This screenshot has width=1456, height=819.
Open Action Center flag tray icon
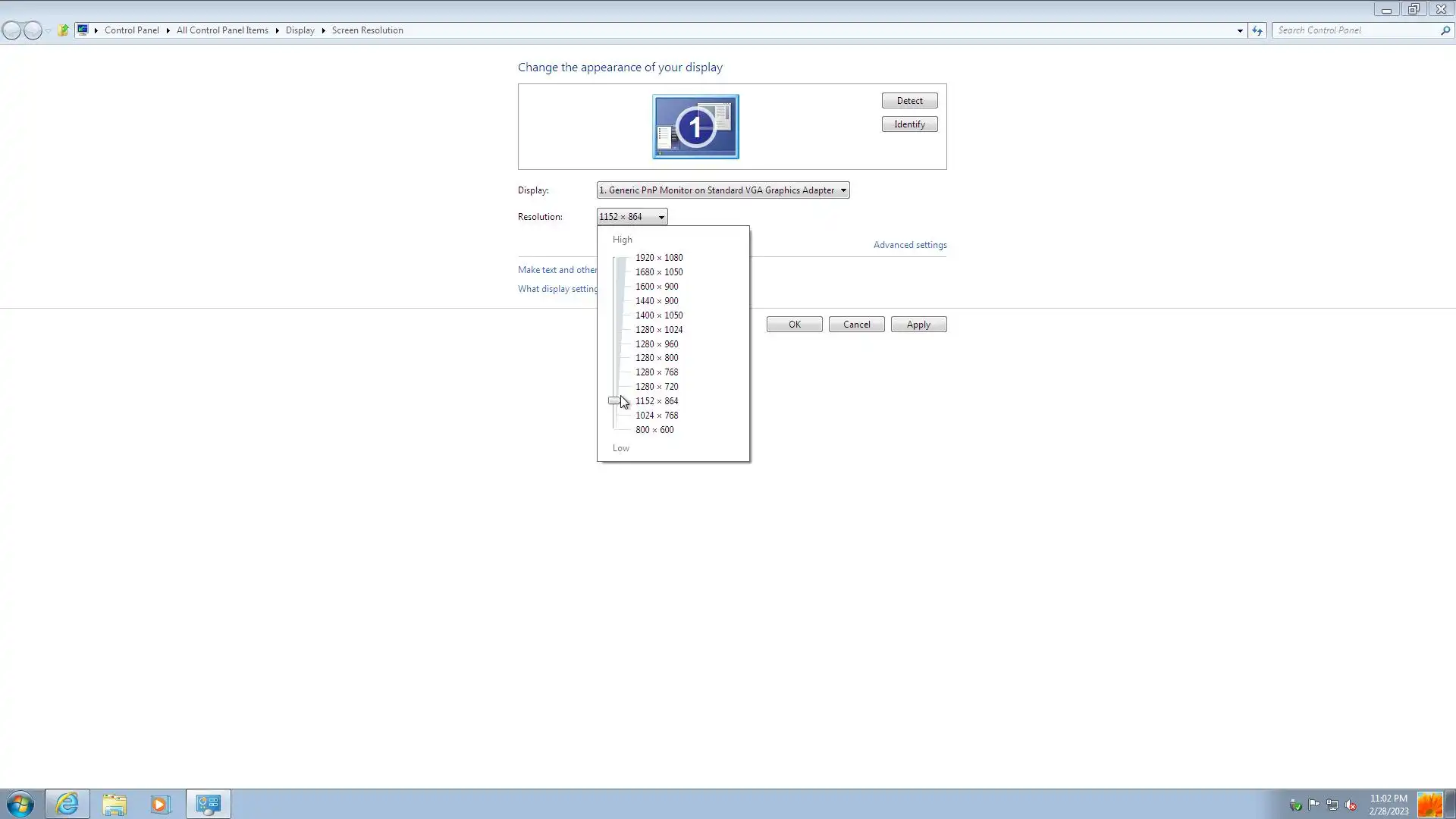(1313, 805)
